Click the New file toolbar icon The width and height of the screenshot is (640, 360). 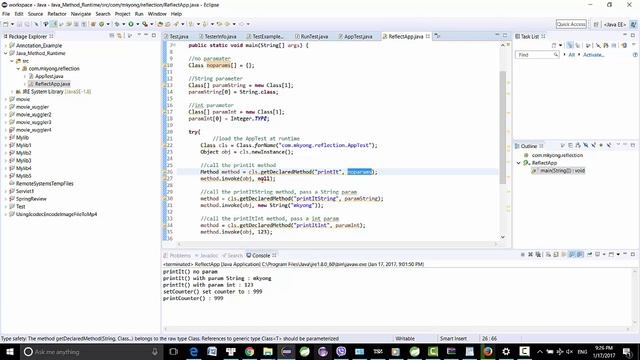pos(6,24)
